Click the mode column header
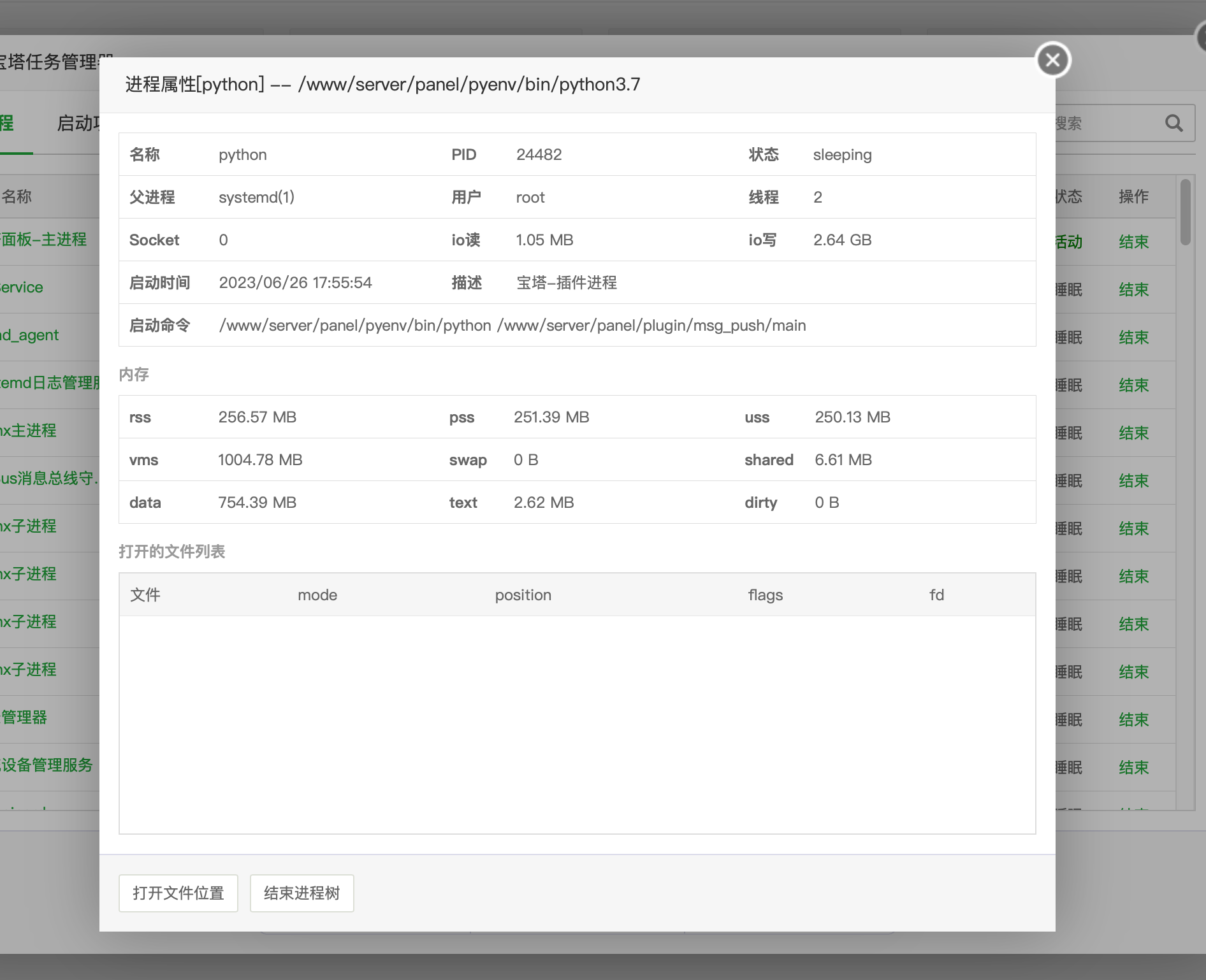The width and height of the screenshot is (1206, 980). pyautogui.click(x=317, y=595)
